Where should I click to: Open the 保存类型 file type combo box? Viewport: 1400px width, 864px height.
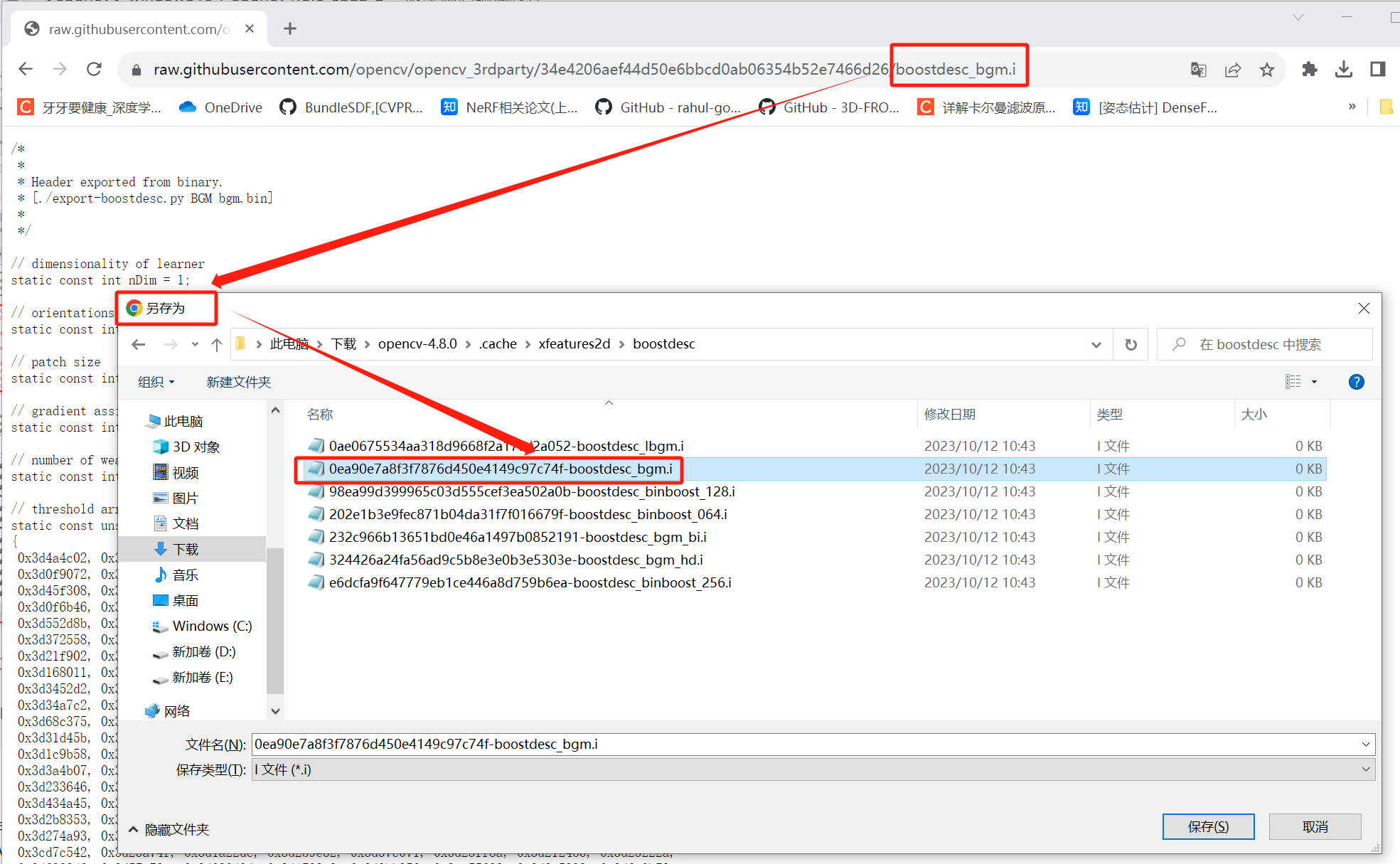[x=813, y=769]
